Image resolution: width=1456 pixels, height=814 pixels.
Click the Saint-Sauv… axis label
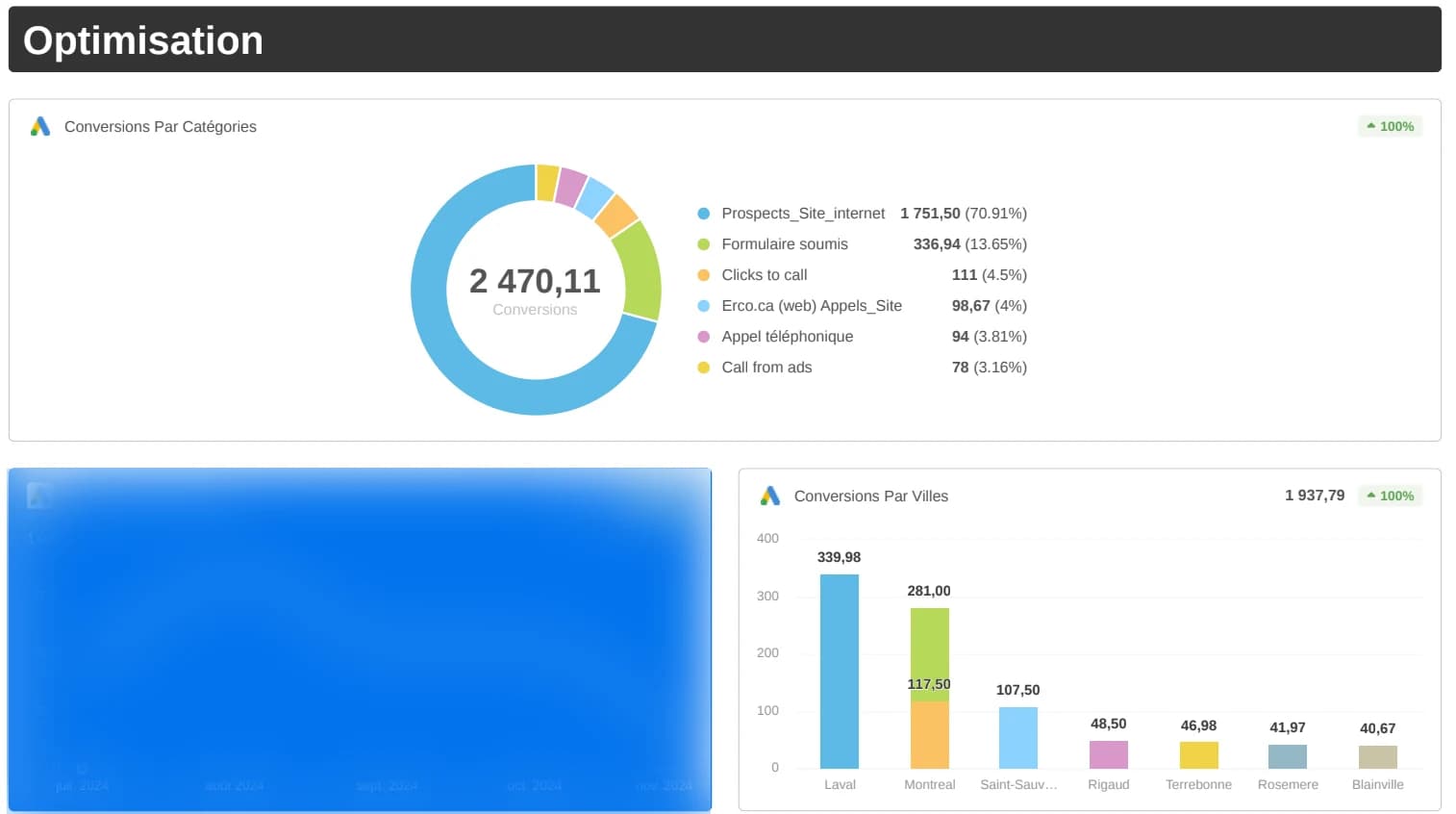pos(1018,785)
